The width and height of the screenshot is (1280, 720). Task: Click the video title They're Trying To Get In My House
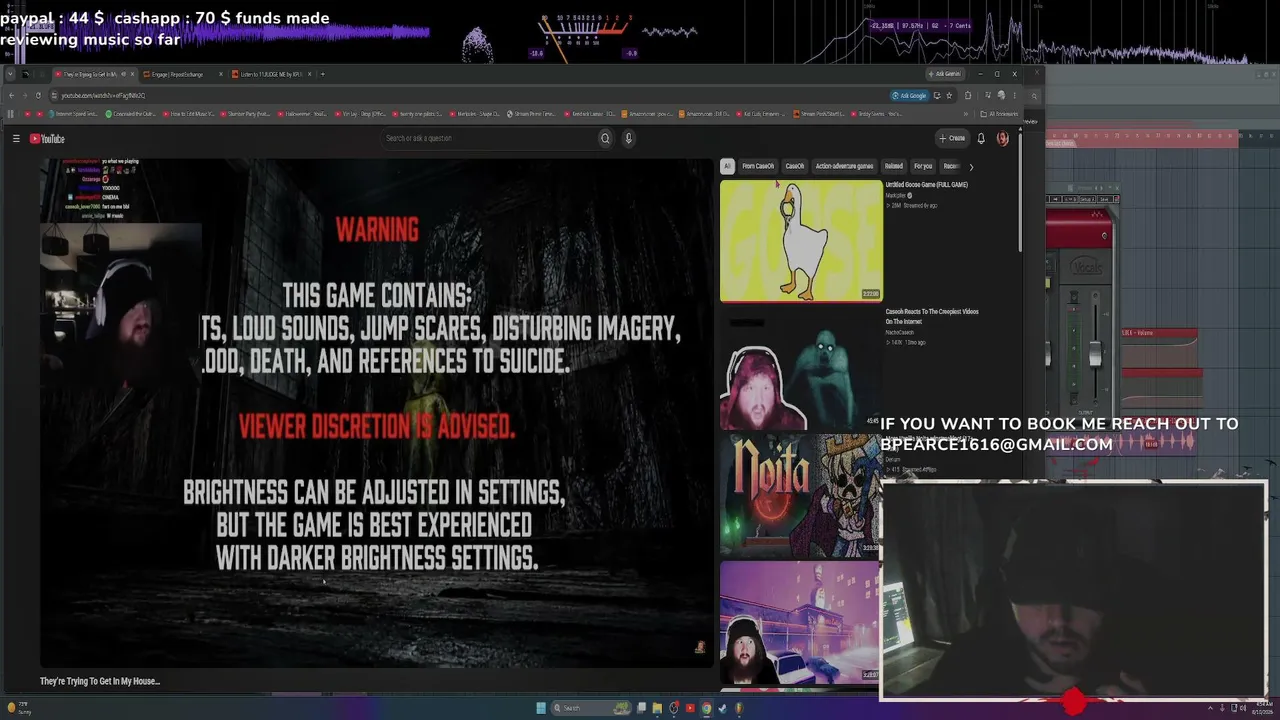(x=100, y=681)
